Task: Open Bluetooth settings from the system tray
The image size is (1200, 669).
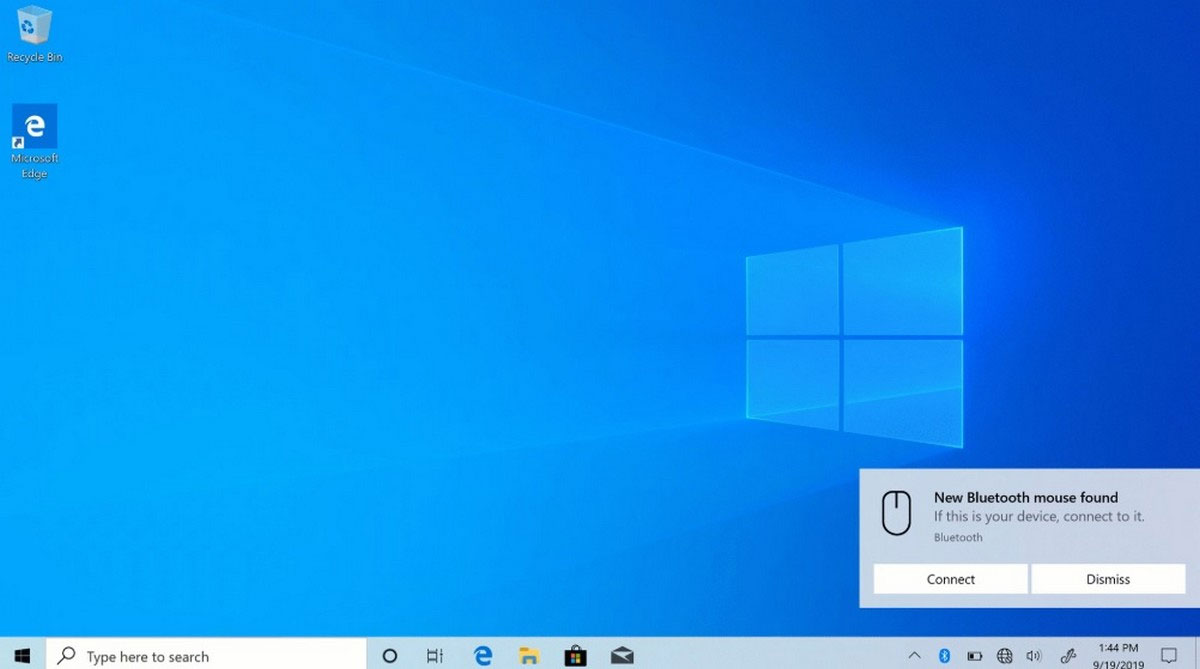Action: pos(944,656)
